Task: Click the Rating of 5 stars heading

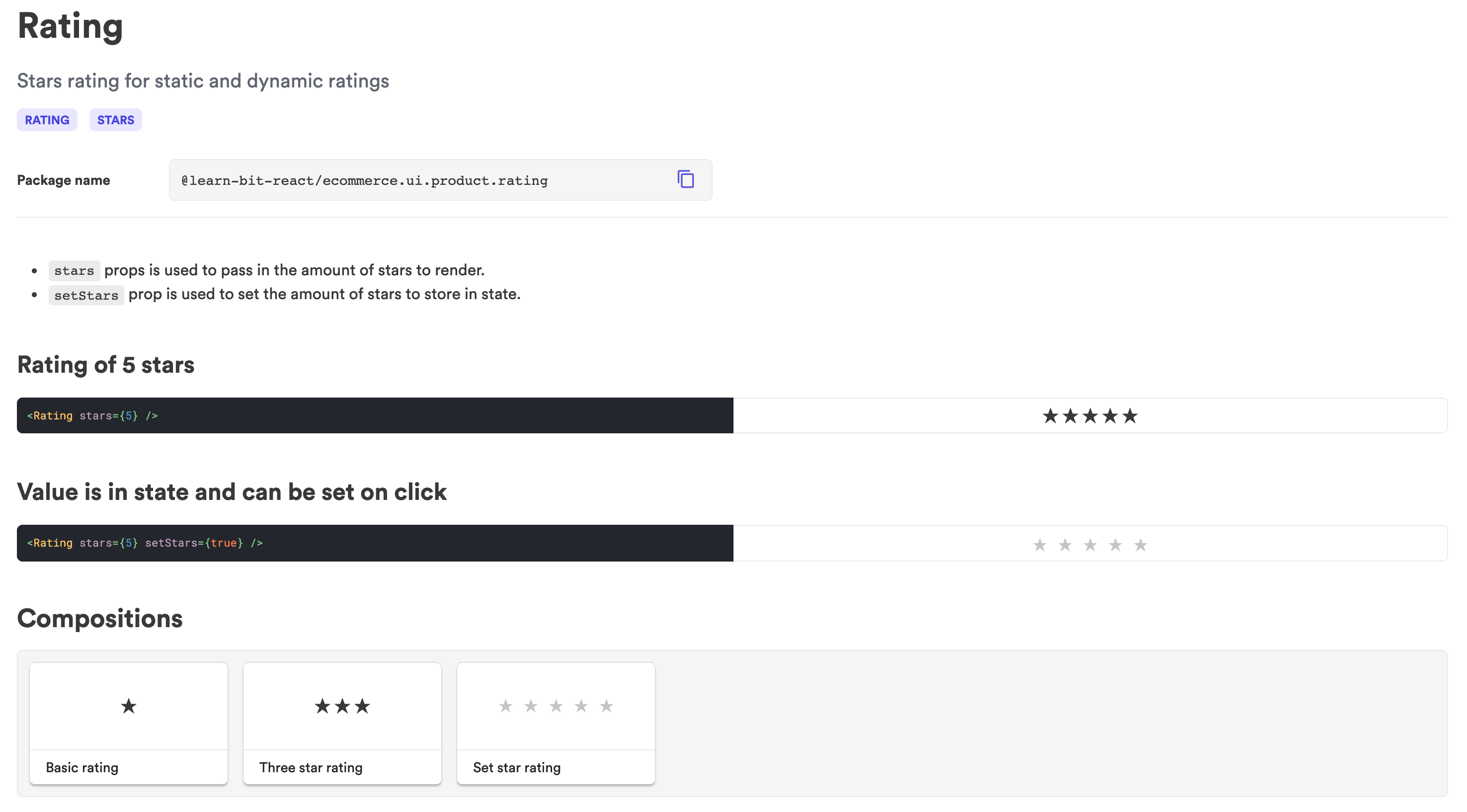Action: pos(106,364)
